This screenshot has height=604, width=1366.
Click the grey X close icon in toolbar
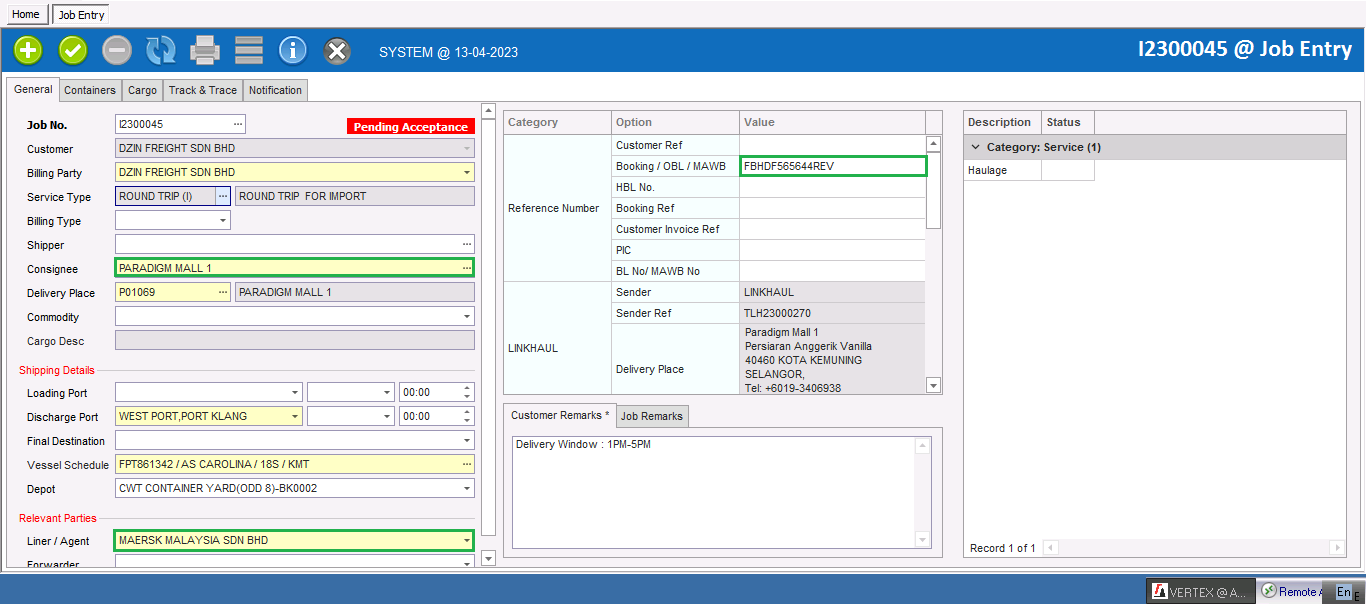[338, 50]
